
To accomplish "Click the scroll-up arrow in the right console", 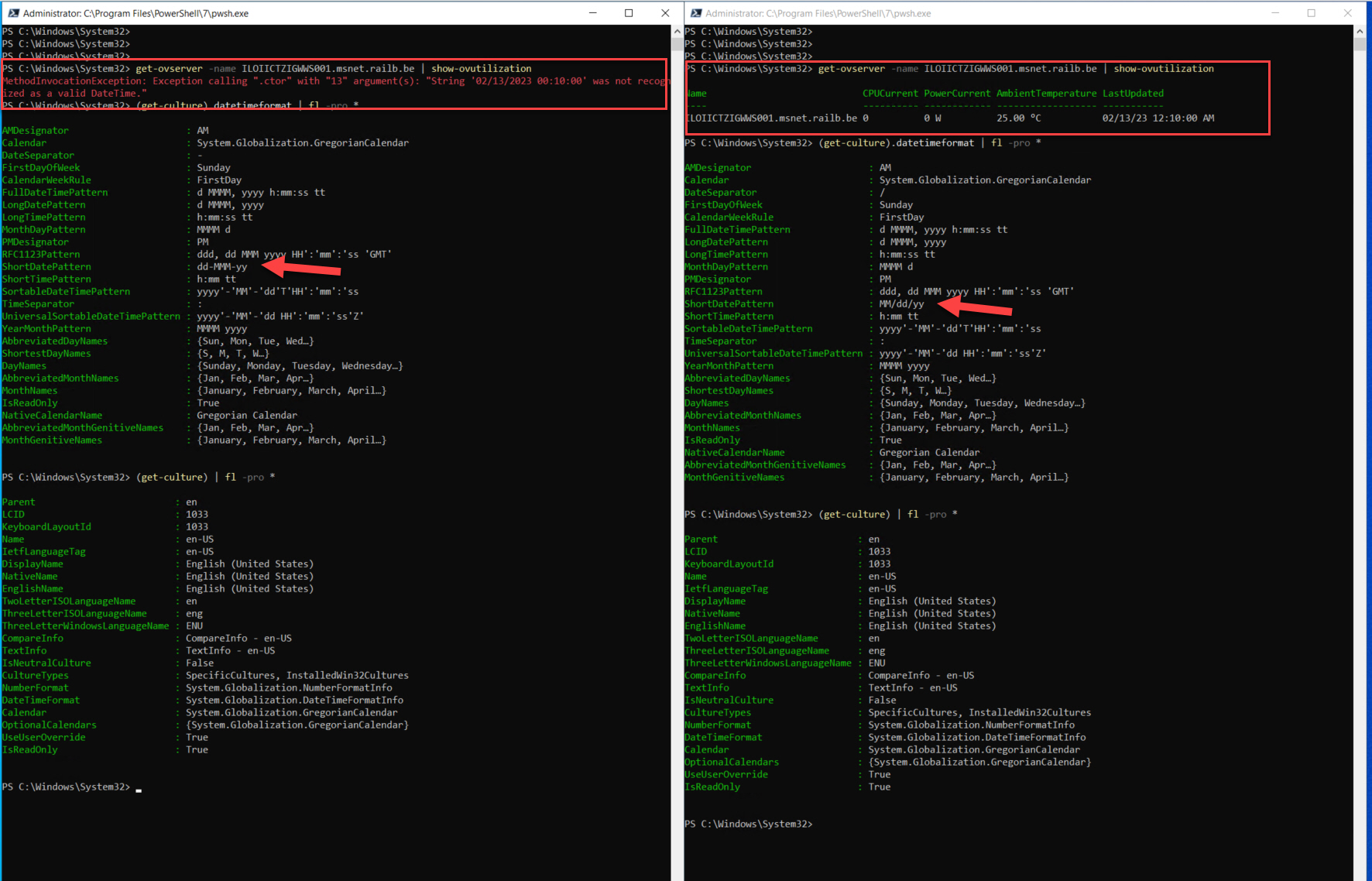I will click(x=1359, y=31).
